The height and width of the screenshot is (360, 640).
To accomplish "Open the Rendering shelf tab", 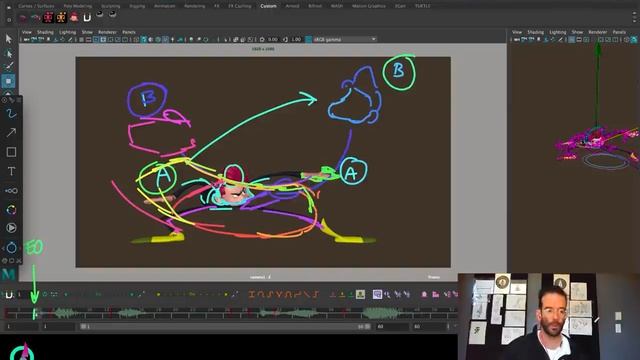I will click(x=194, y=6).
